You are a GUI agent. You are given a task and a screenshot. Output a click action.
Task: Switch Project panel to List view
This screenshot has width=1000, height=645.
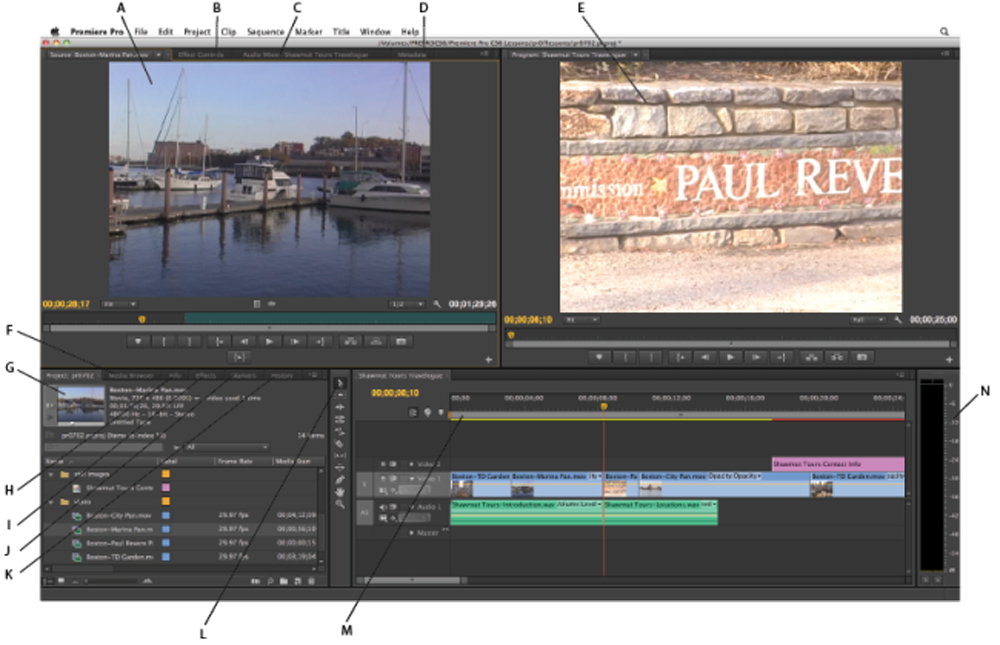(50, 581)
